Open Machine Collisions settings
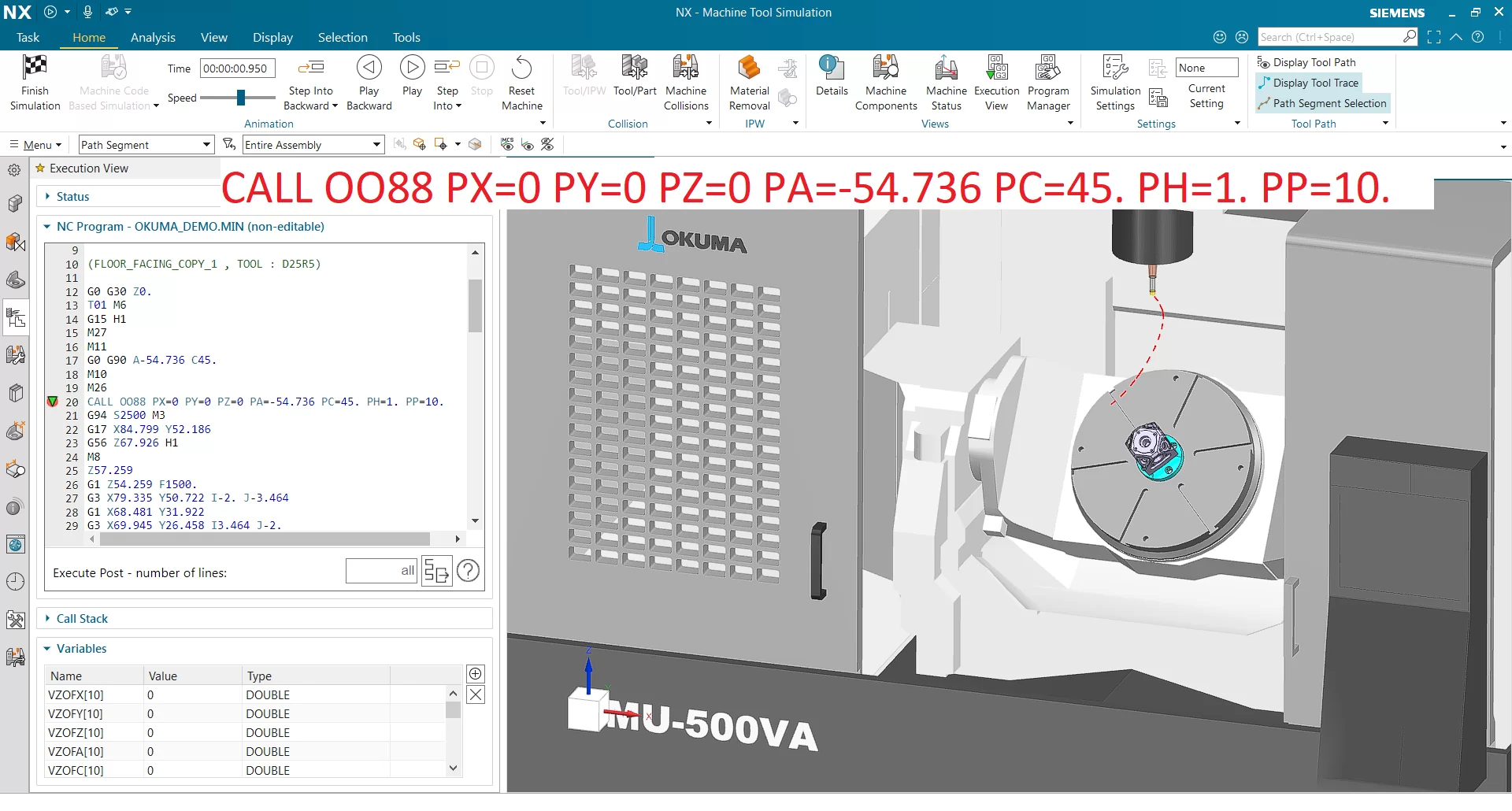Viewport: 1512px width, 811px height. (686, 83)
